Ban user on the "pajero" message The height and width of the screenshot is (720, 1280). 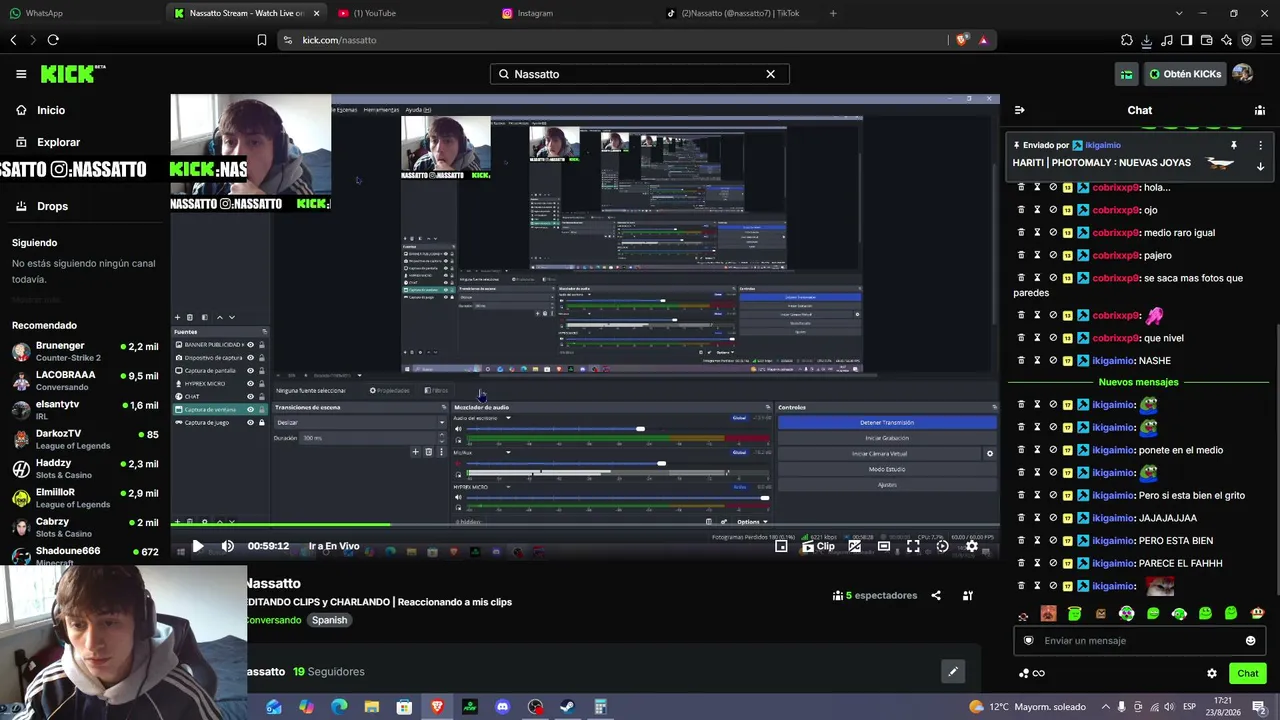pos(1053,255)
